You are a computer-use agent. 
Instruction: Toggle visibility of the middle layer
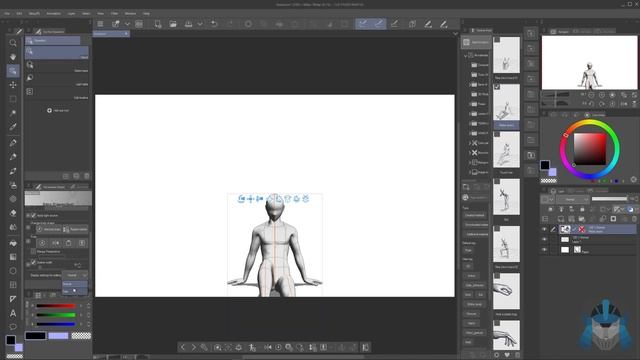click(x=544, y=240)
